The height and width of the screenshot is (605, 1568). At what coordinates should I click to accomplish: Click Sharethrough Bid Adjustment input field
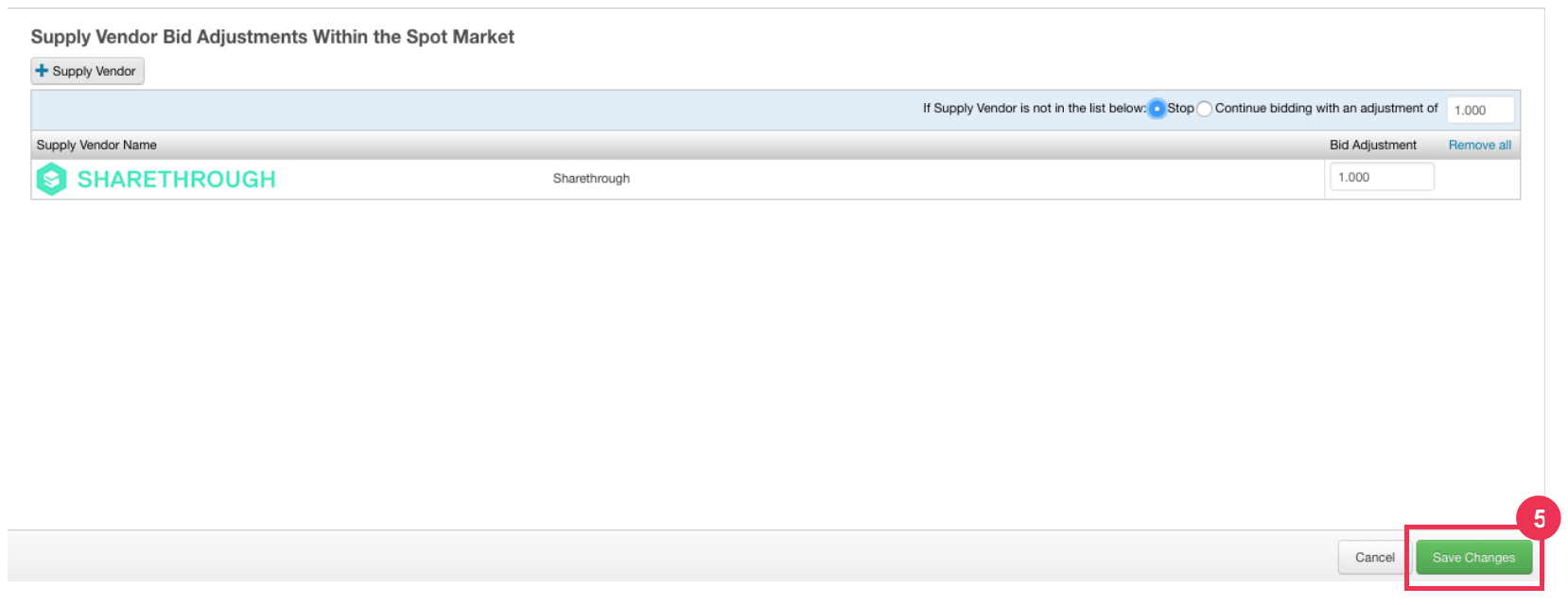click(x=1382, y=177)
